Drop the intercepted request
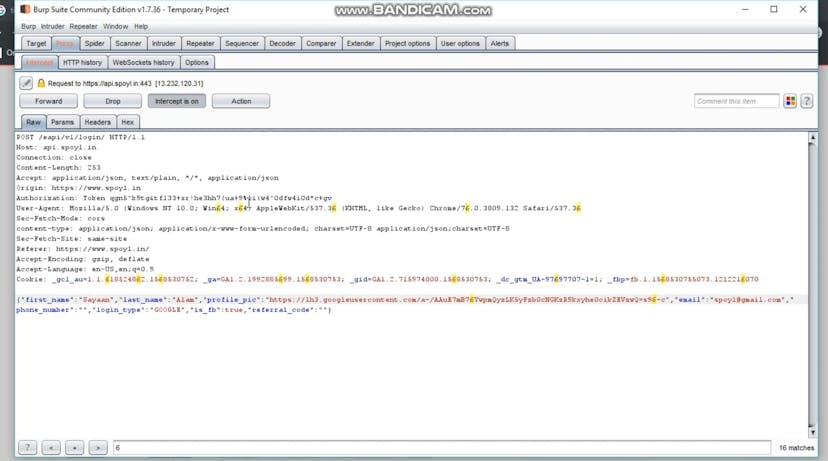 click(112, 101)
